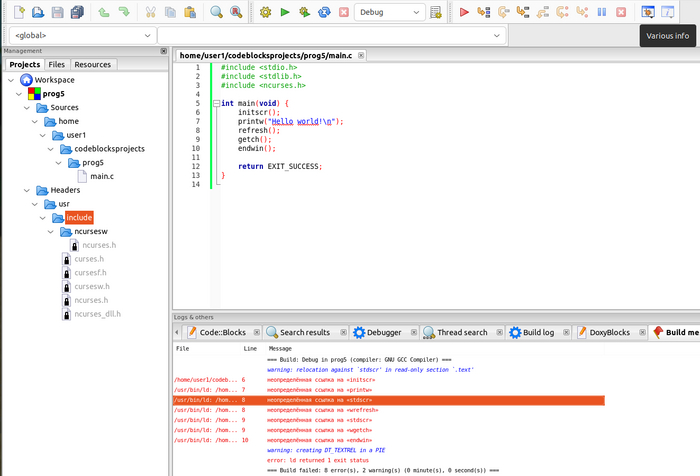Collapse the ncursesw folder node
Viewport: 700px width, 476px height.
[x=50, y=231]
